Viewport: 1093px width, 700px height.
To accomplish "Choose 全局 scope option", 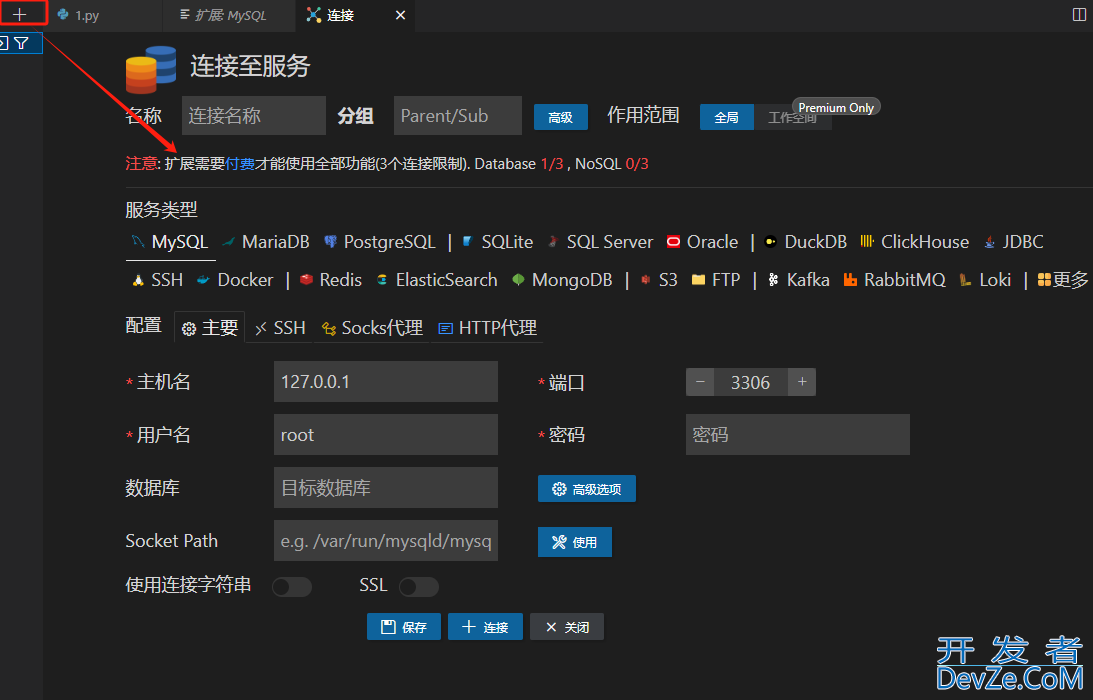I will coord(726,117).
